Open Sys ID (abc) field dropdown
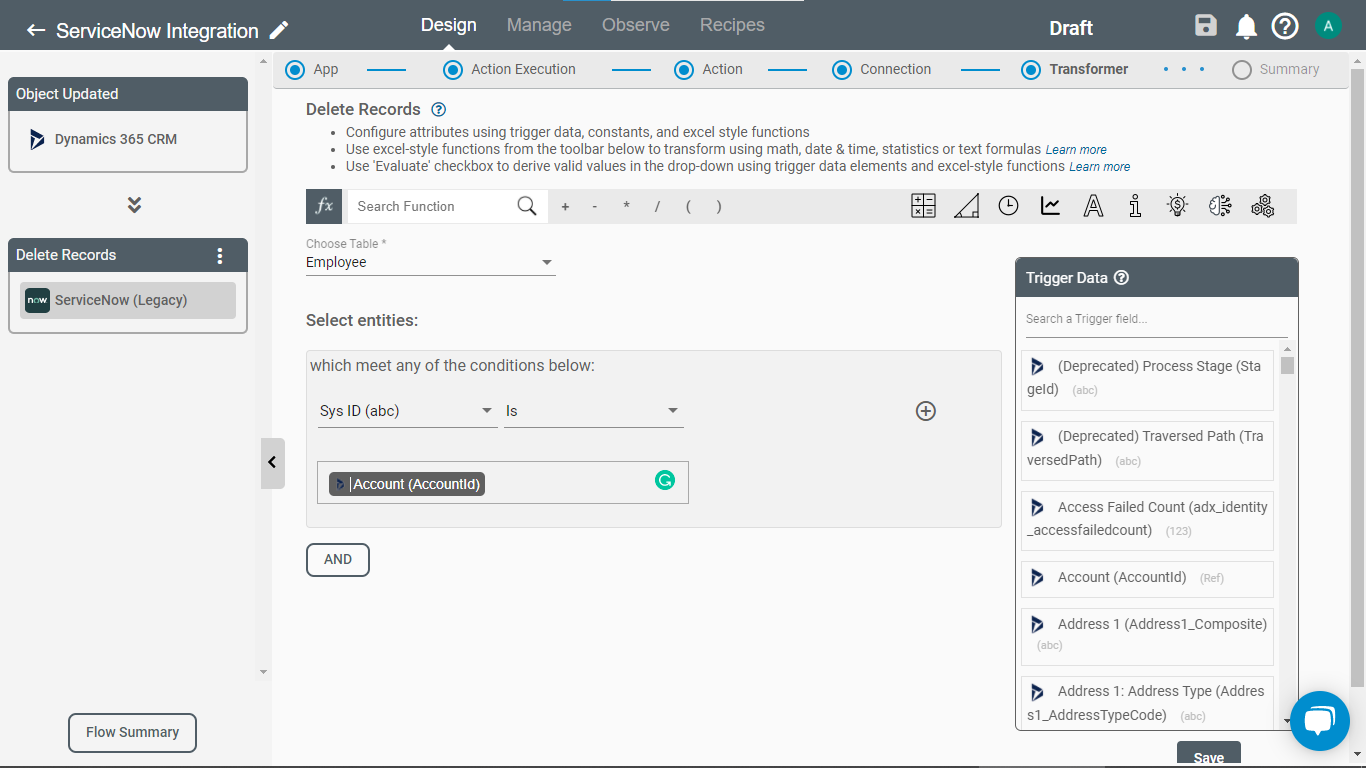1366x768 pixels. click(x=408, y=411)
